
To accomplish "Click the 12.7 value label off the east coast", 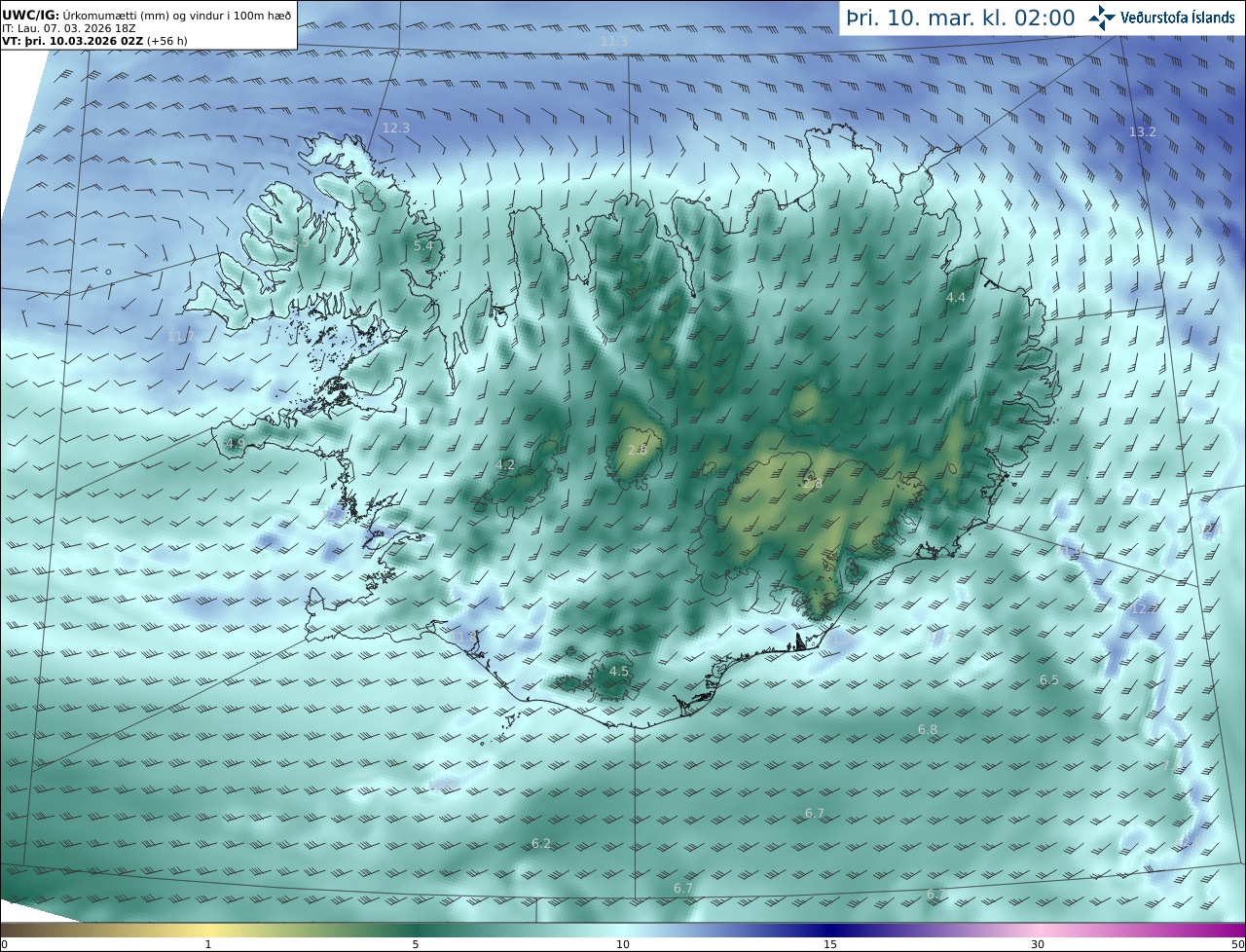I will [x=1143, y=608].
